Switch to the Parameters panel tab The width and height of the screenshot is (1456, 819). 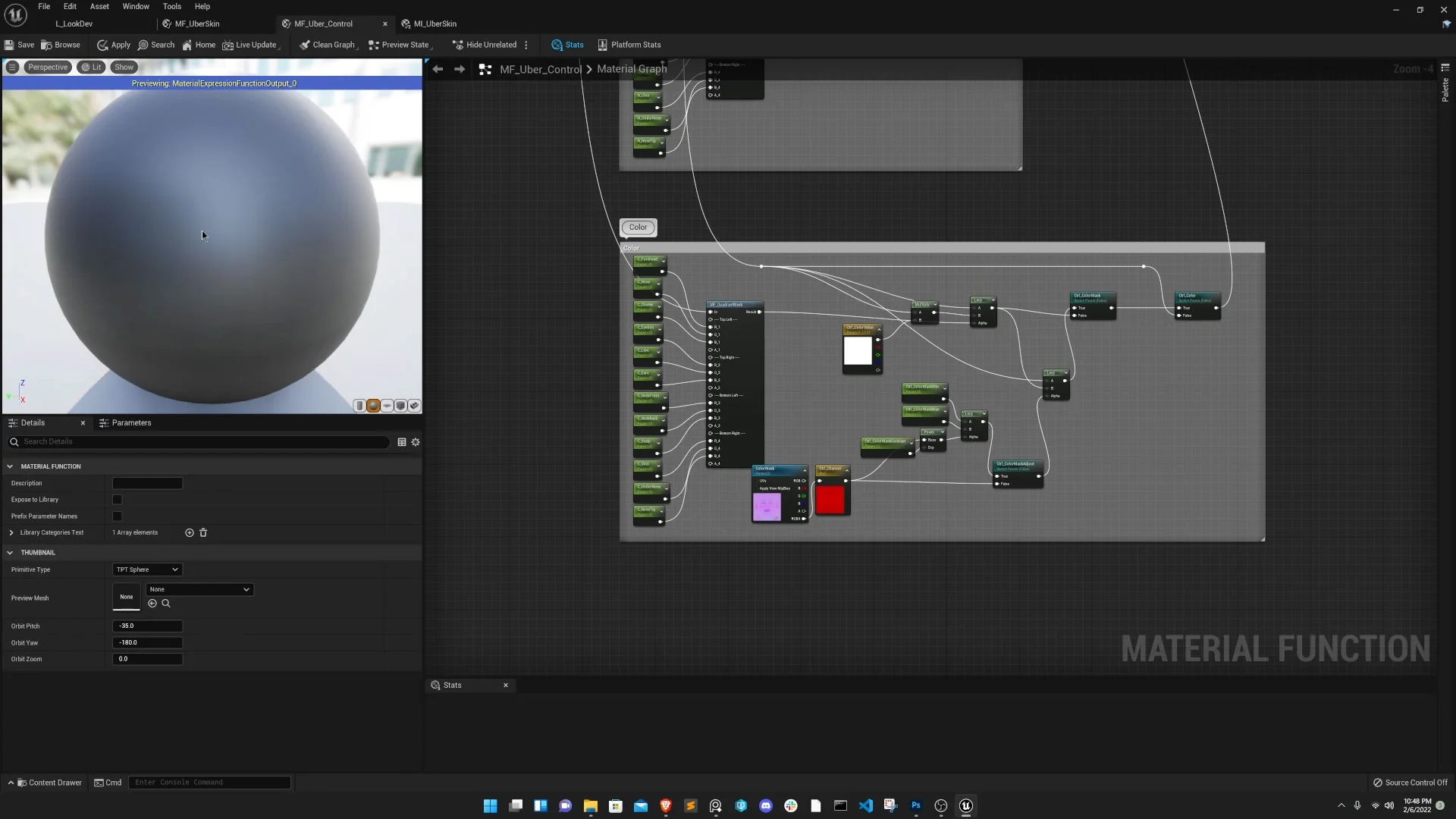coord(125,423)
